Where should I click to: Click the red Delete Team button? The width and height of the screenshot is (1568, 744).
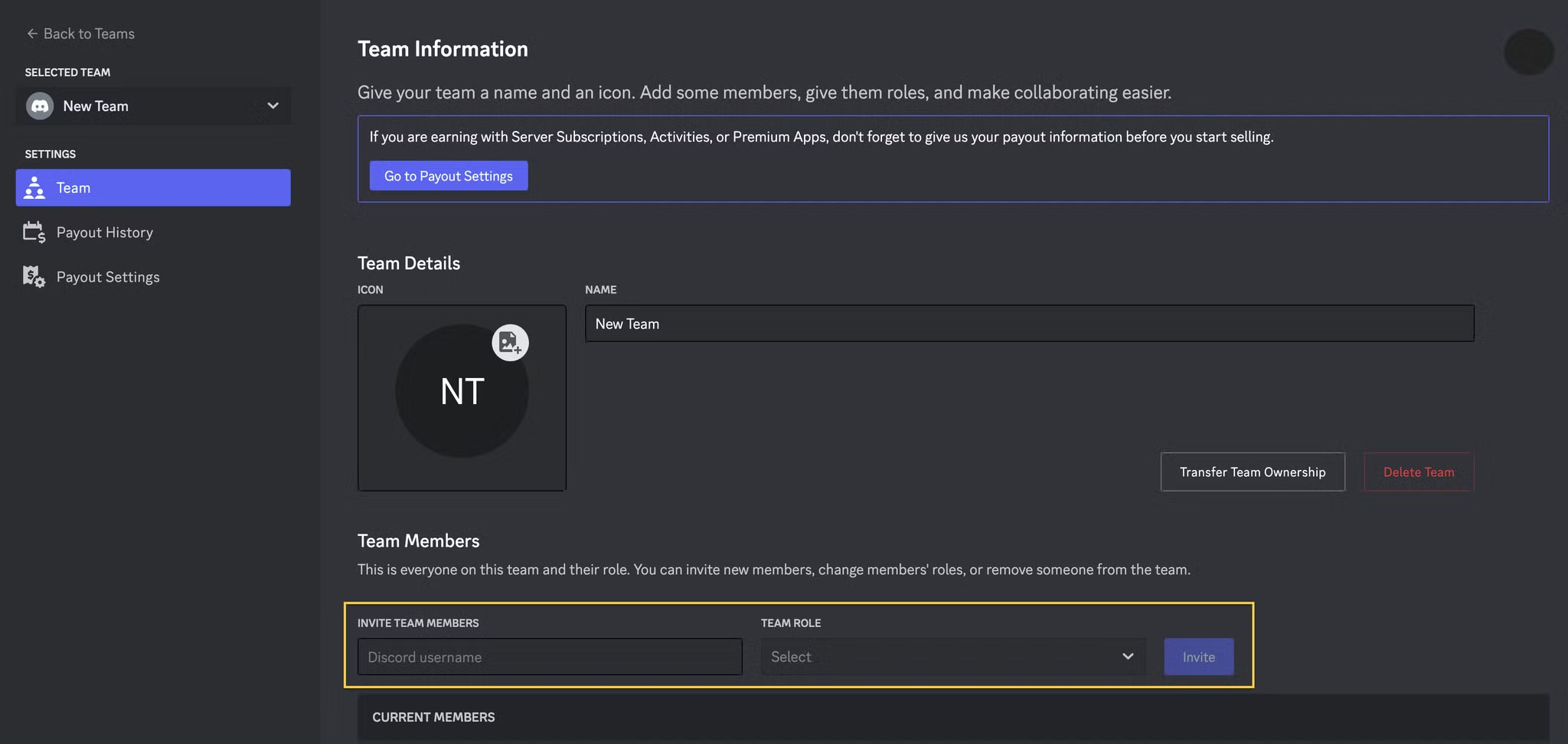1418,472
